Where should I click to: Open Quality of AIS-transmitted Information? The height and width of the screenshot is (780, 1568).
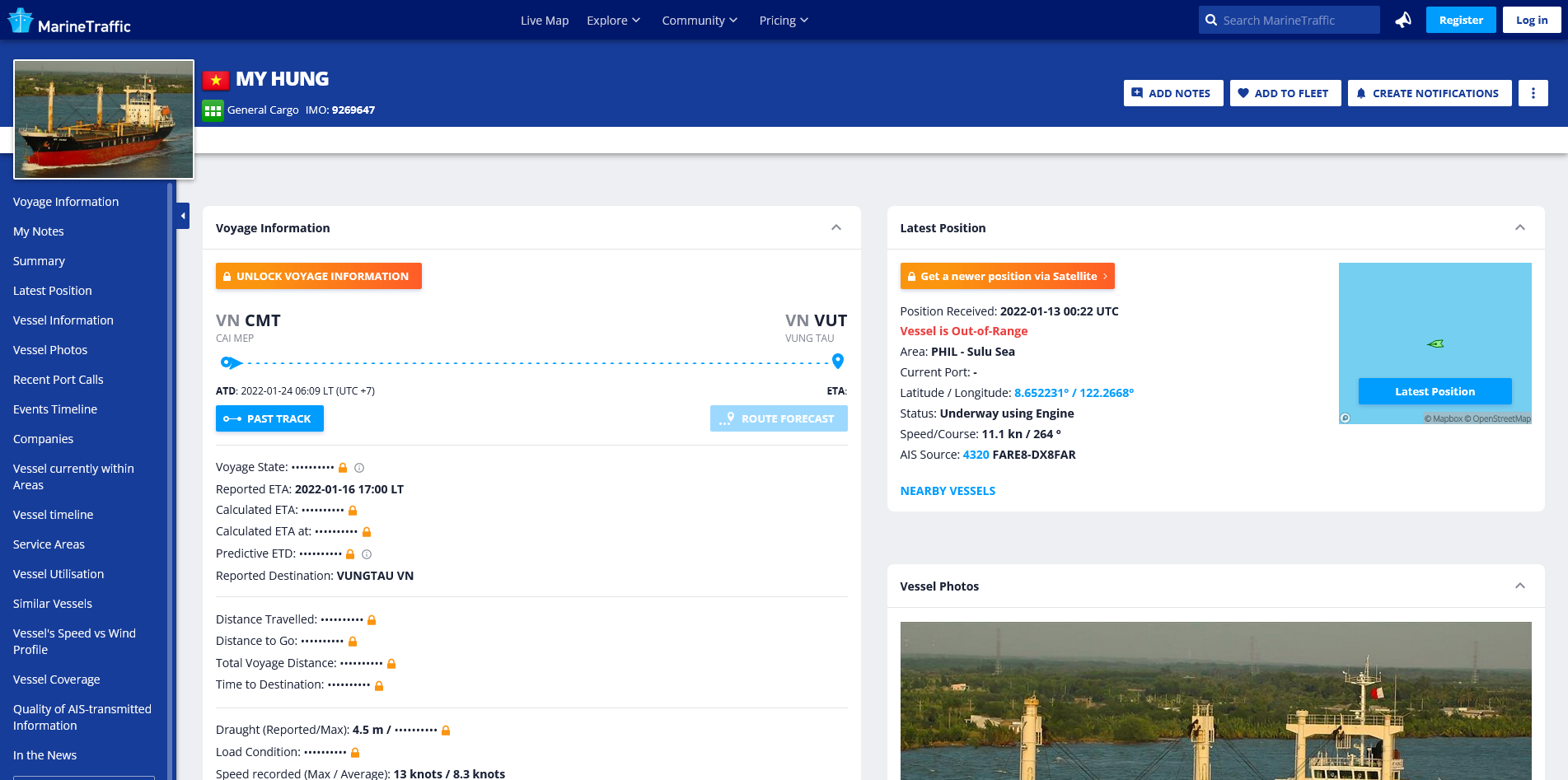tap(82, 717)
